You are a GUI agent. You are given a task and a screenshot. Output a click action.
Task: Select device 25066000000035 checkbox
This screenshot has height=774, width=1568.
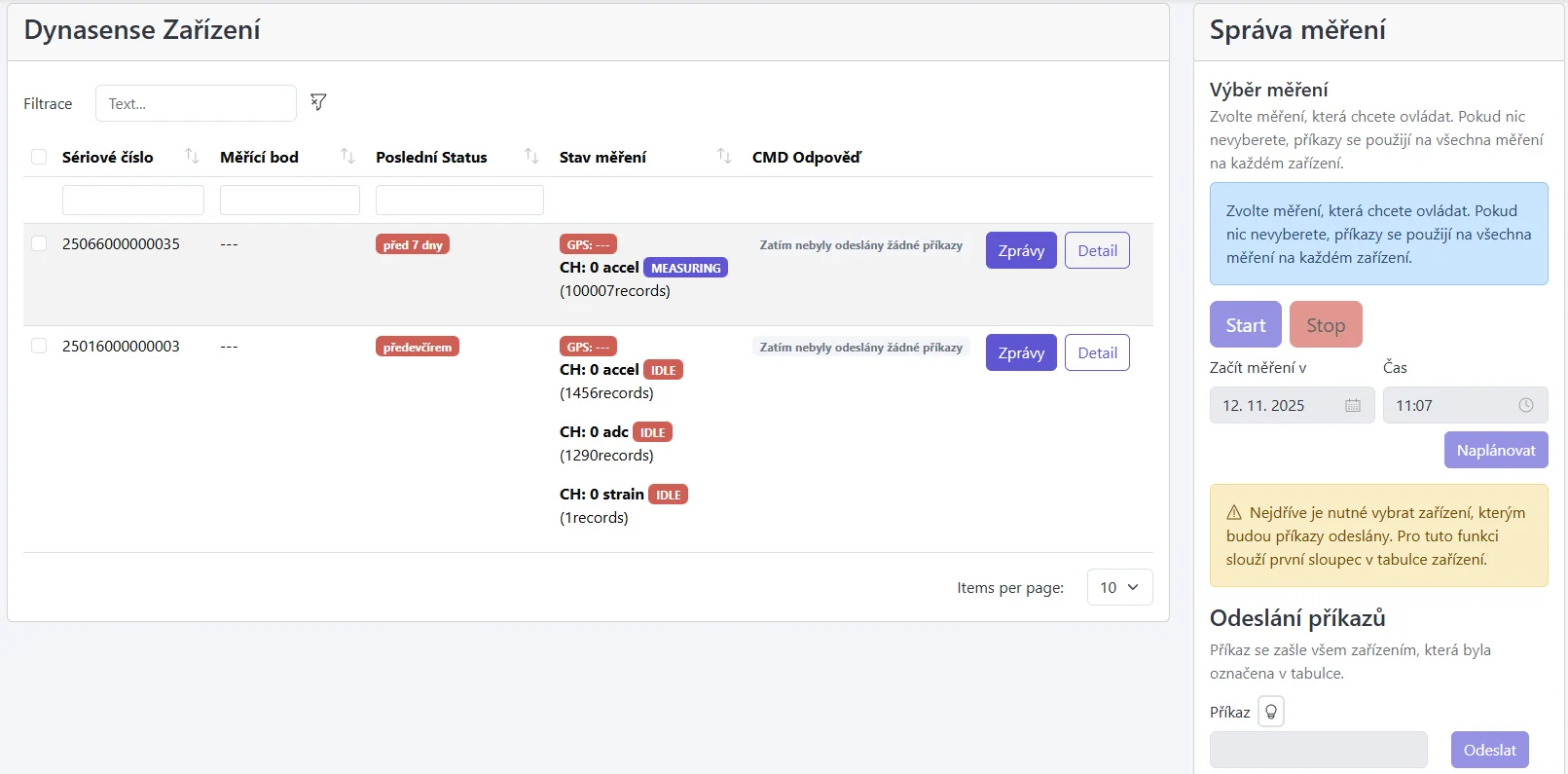[39, 243]
